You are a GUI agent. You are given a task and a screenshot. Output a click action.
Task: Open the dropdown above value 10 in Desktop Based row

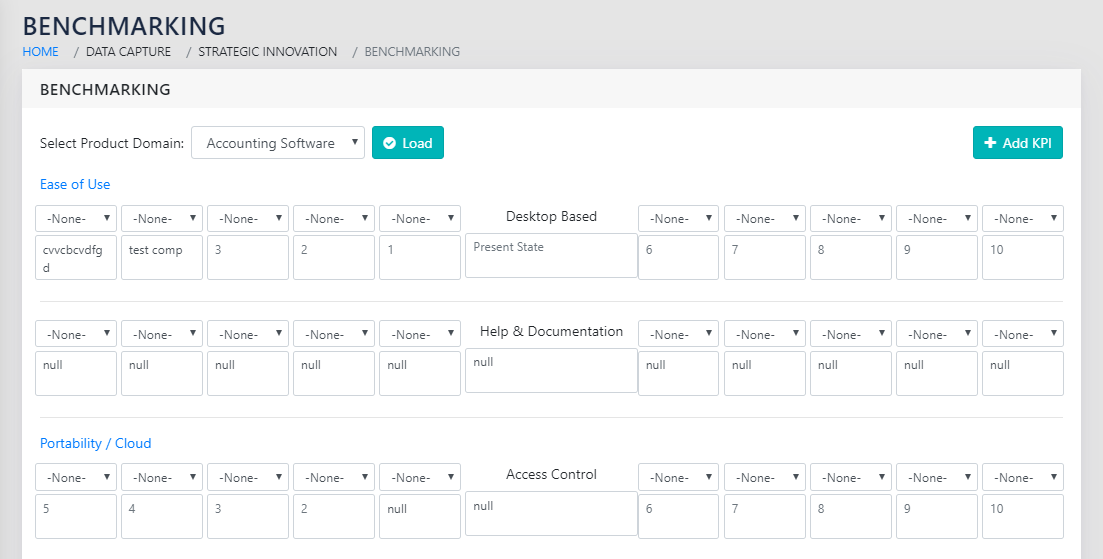[x=1022, y=219]
